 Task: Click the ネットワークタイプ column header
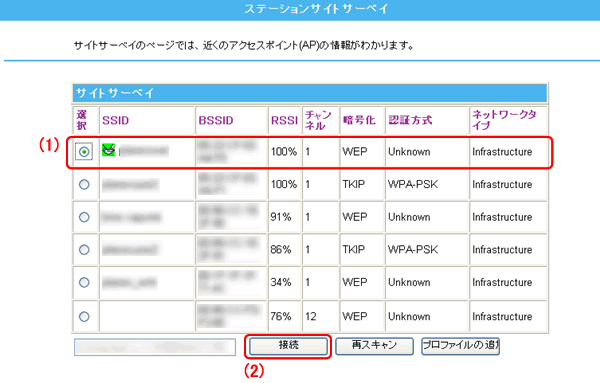[x=504, y=120]
